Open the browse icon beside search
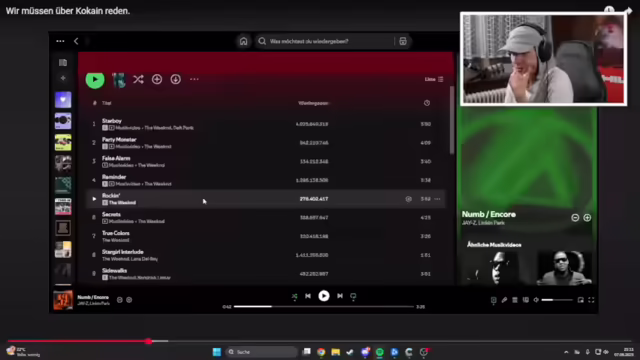Viewport: 640px width, 360px height. click(x=403, y=41)
